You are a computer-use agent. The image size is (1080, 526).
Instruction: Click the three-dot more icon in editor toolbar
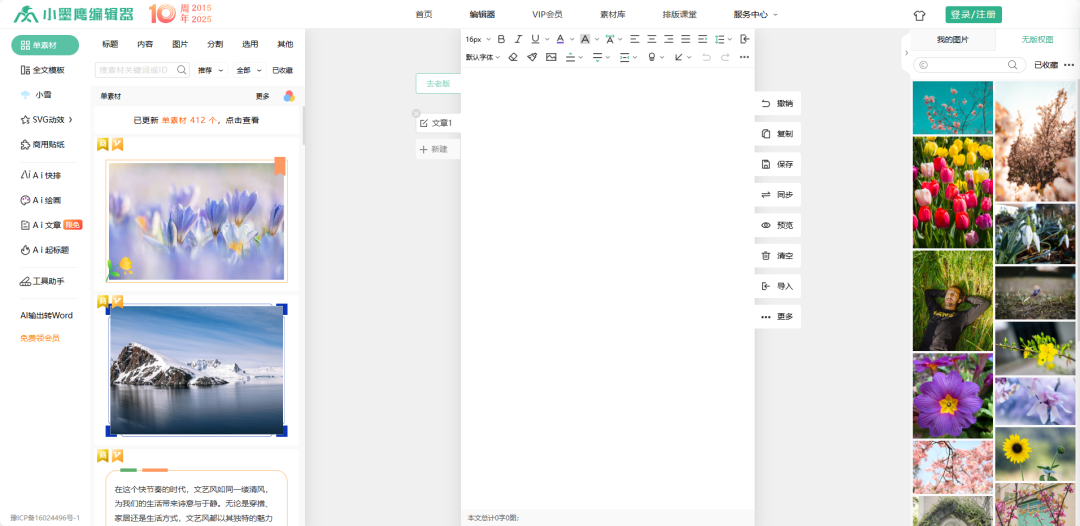click(744, 57)
